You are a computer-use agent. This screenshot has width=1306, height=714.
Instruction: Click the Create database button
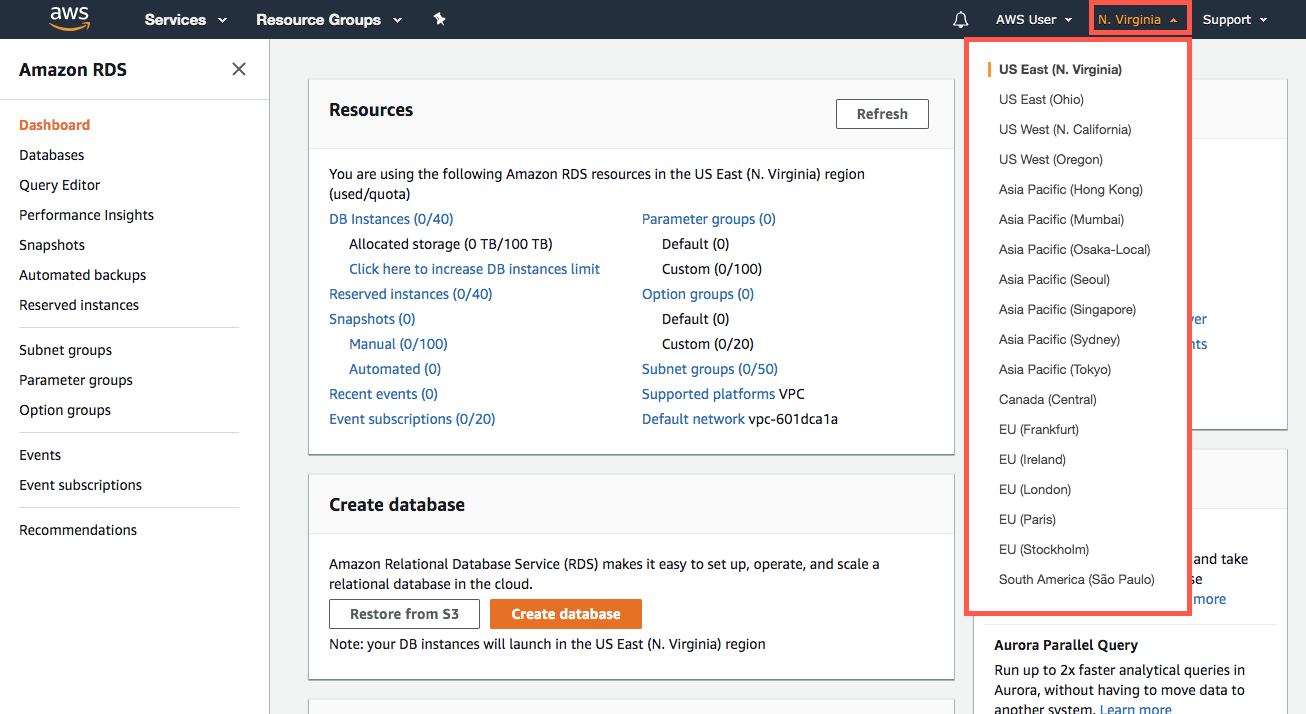point(565,613)
